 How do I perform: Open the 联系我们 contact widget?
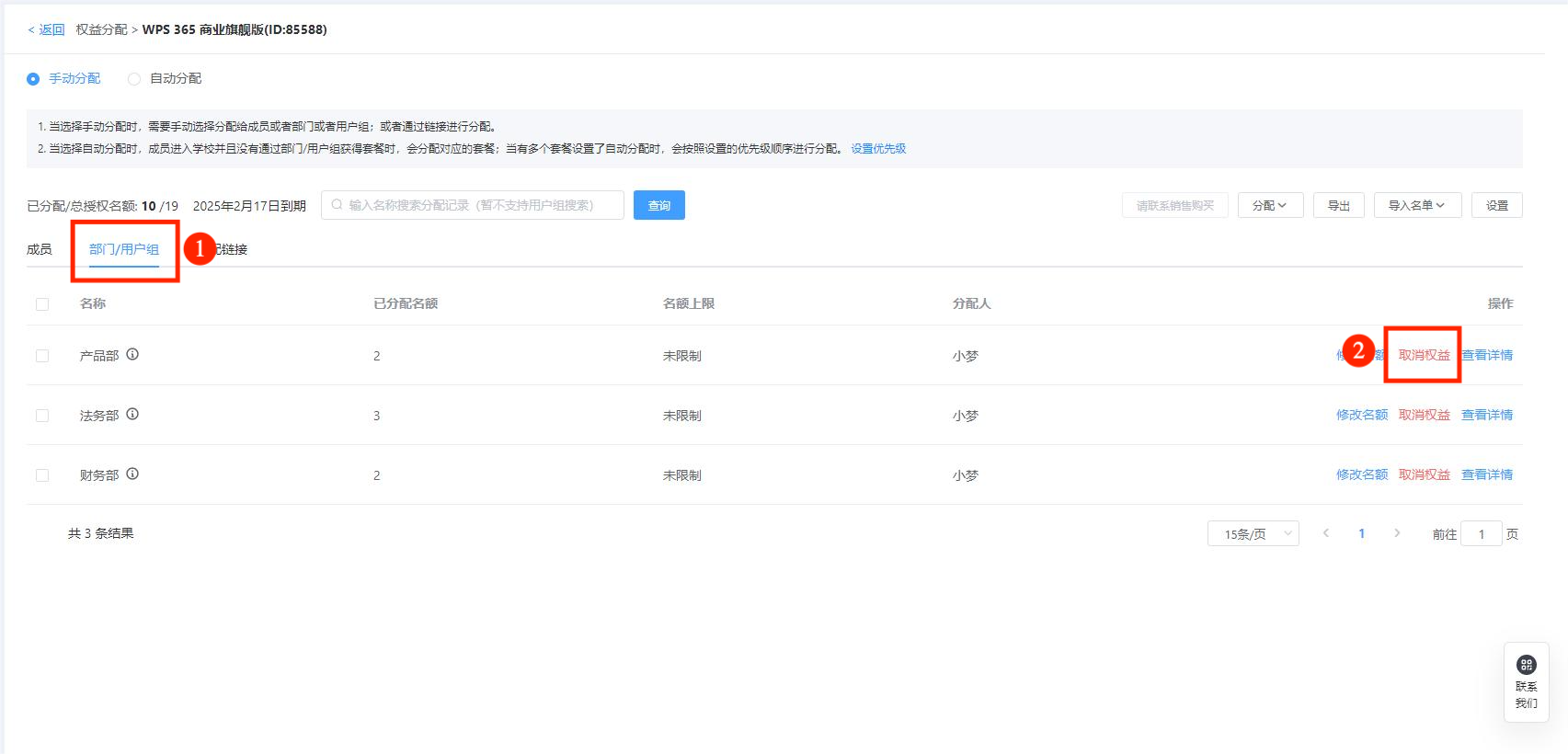click(x=1526, y=682)
